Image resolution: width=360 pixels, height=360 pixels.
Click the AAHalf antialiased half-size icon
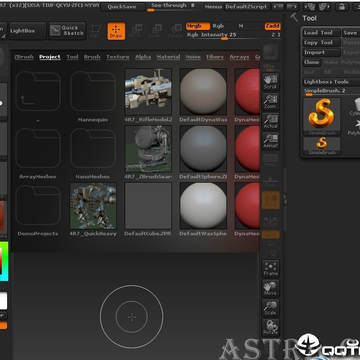pyautogui.click(x=270, y=141)
